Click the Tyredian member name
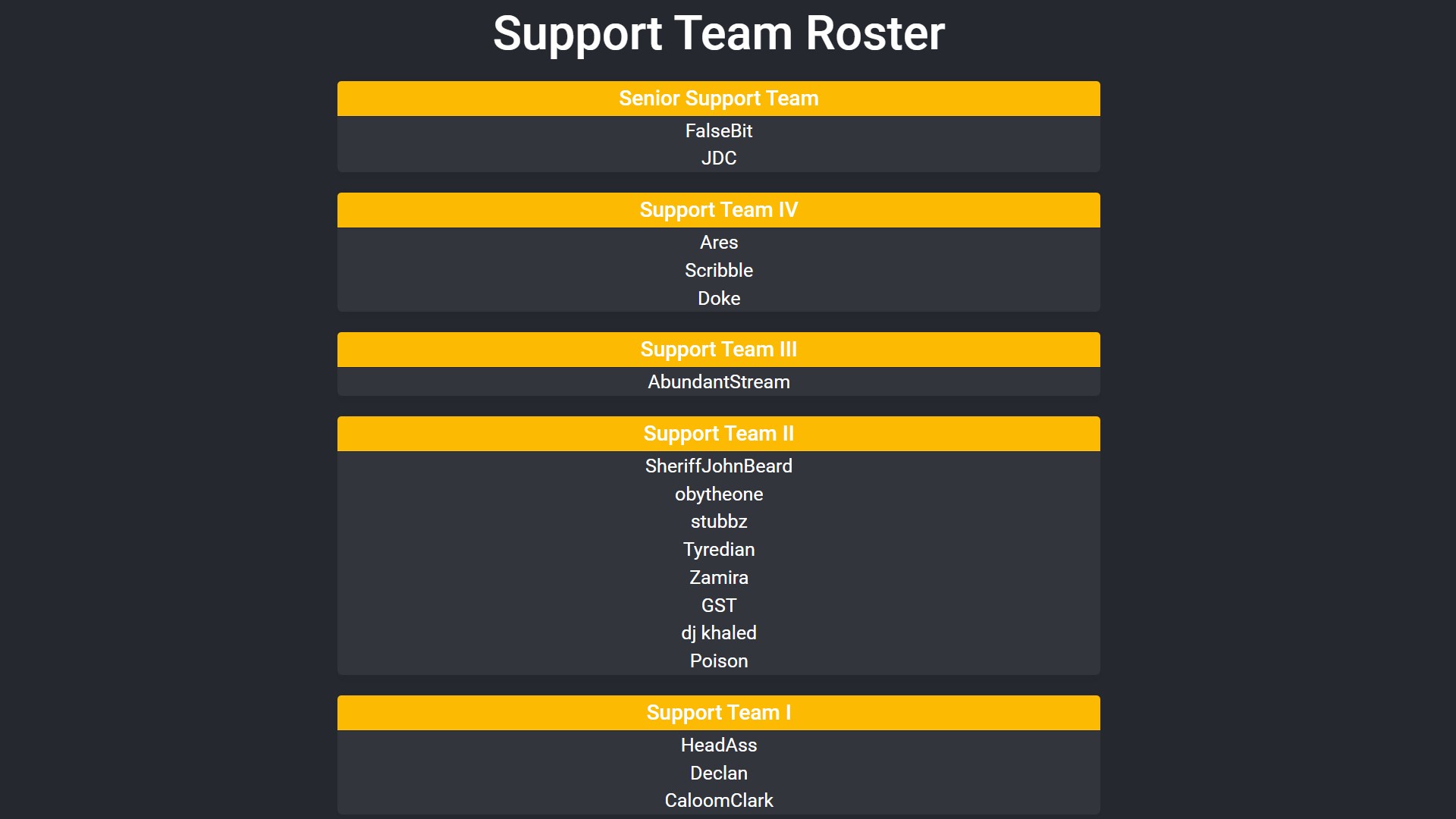1456x819 pixels. (718, 550)
